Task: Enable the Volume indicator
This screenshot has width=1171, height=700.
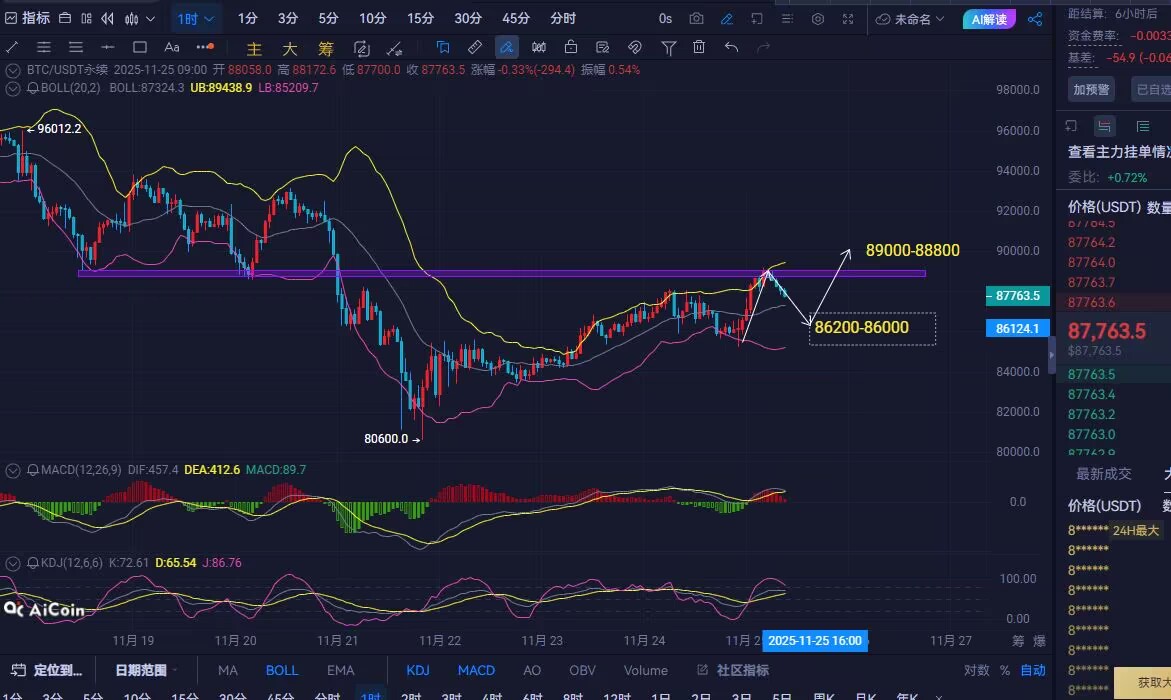Action: pyautogui.click(x=645, y=670)
